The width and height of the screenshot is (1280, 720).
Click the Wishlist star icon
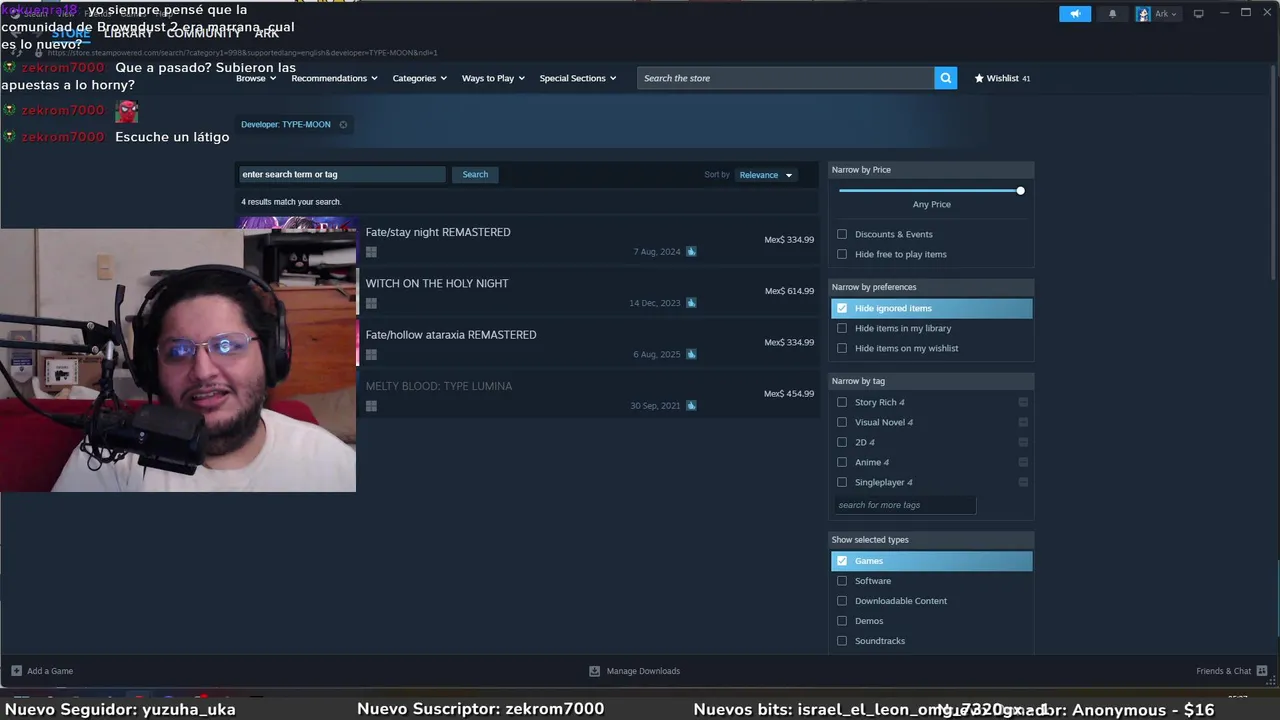[979, 78]
